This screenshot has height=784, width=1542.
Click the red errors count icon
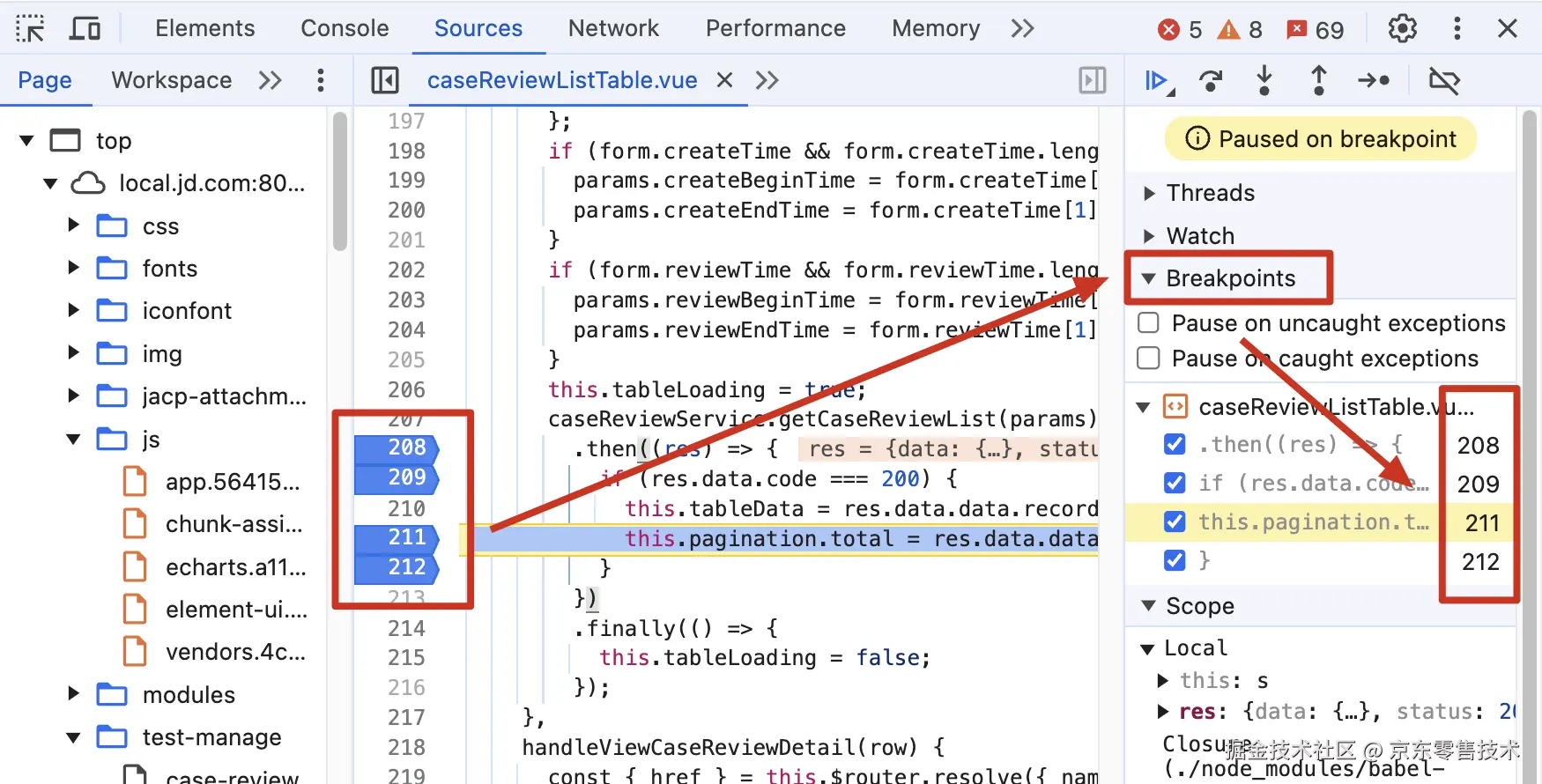(x=1168, y=30)
